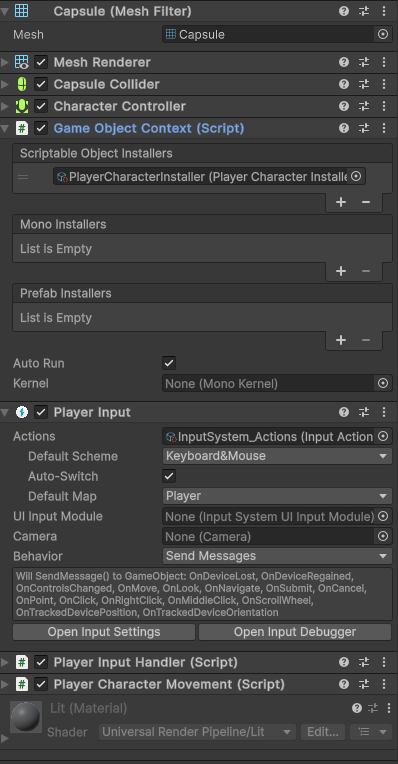Expand the Player Character Movement script
Image resolution: width=398 pixels, height=764 pixels.
[x=5, y=684]
